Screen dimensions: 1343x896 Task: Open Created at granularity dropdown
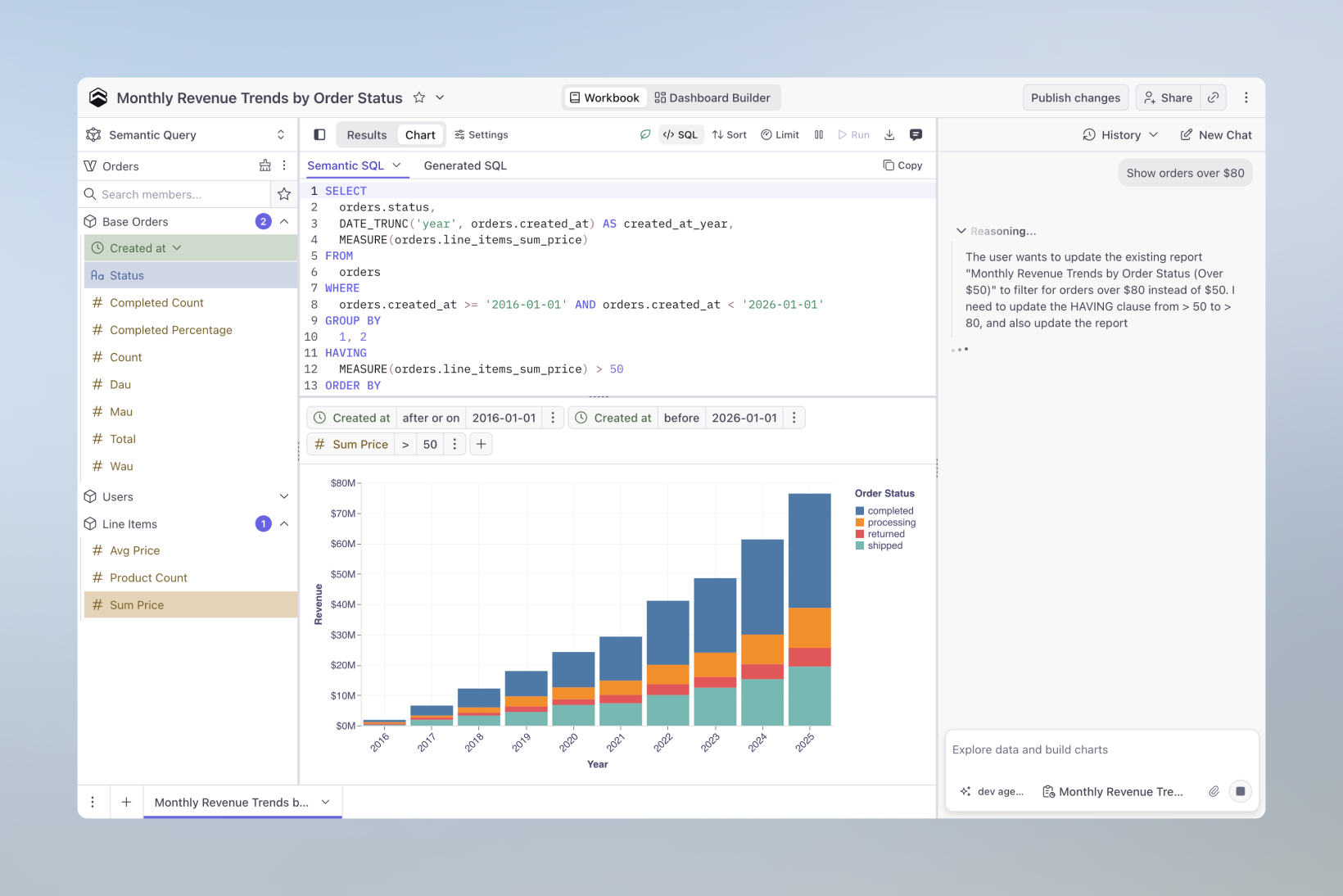coord(177,248)
